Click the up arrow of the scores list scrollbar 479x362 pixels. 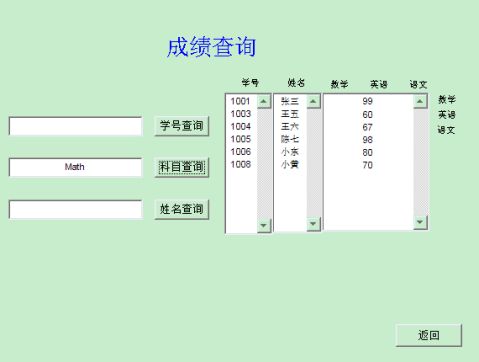pos(420,101)
